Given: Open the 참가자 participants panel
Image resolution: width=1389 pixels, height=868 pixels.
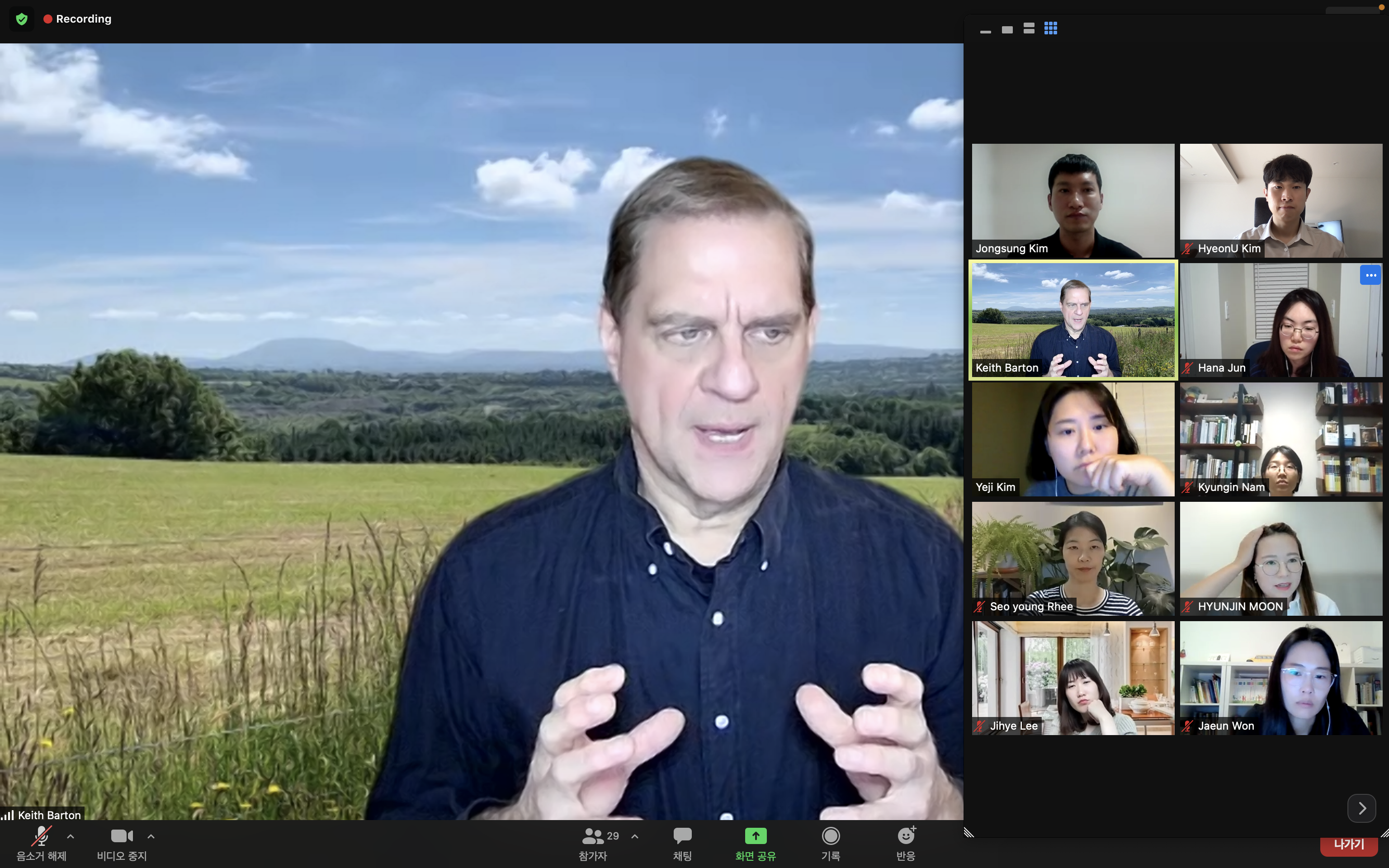Looking at the screenshot, I should [594, 843].
